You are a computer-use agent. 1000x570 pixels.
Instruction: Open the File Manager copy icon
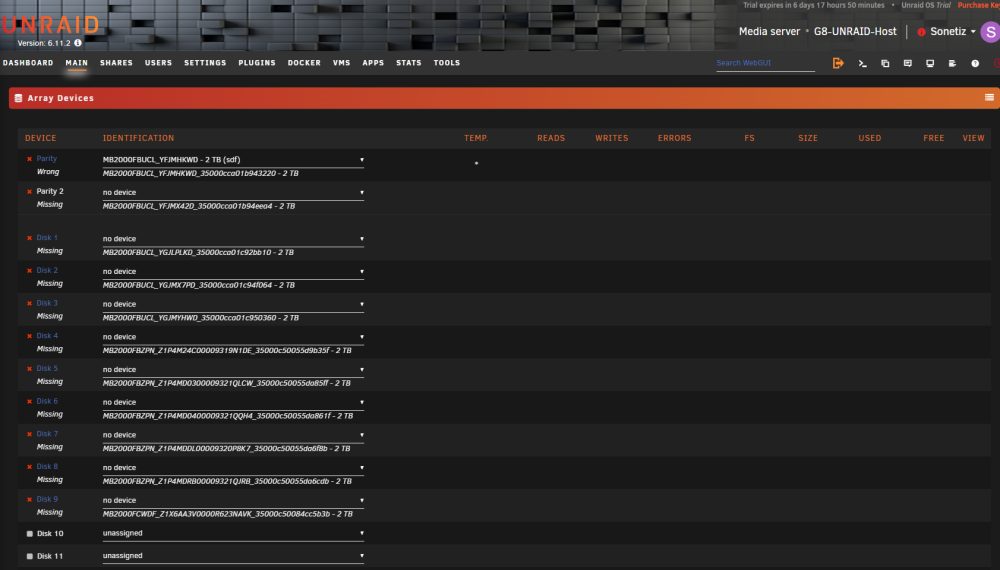pos(885,64)
